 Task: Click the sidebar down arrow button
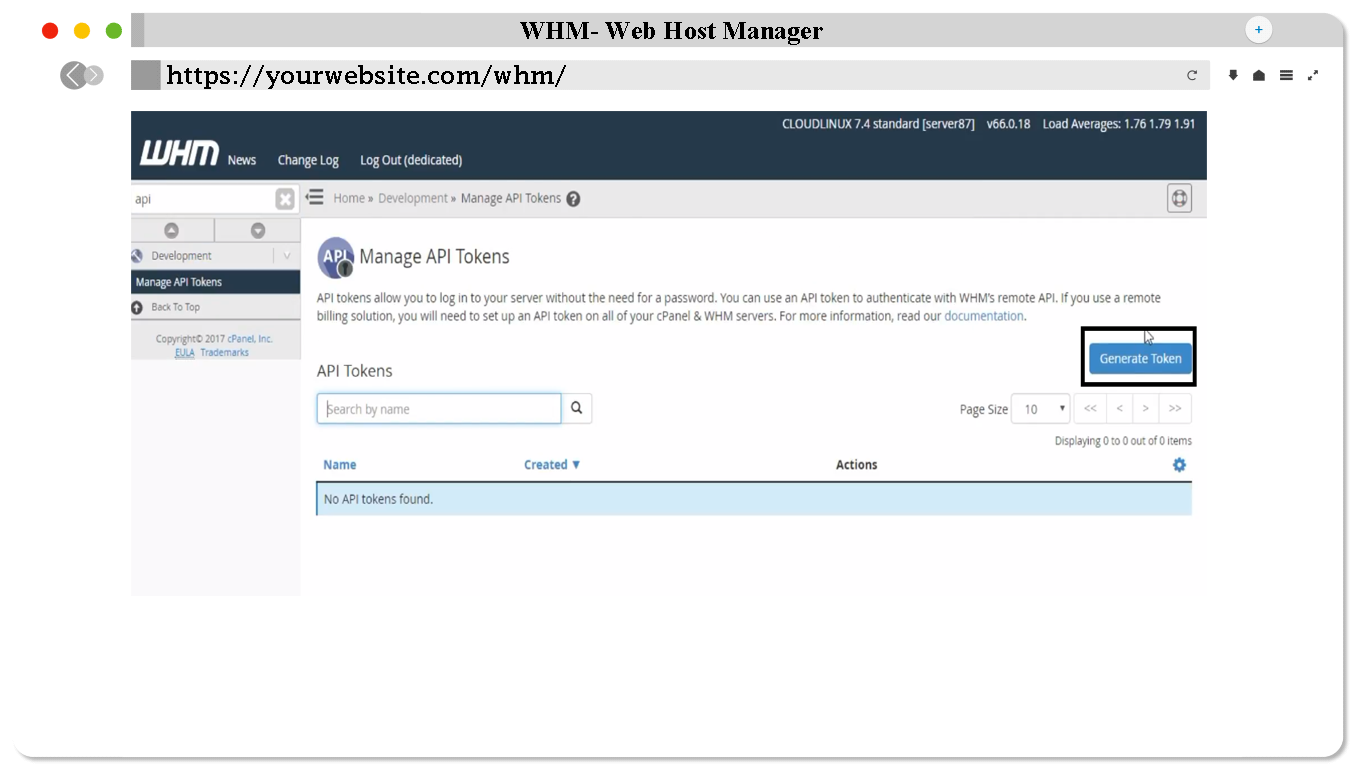258,231
